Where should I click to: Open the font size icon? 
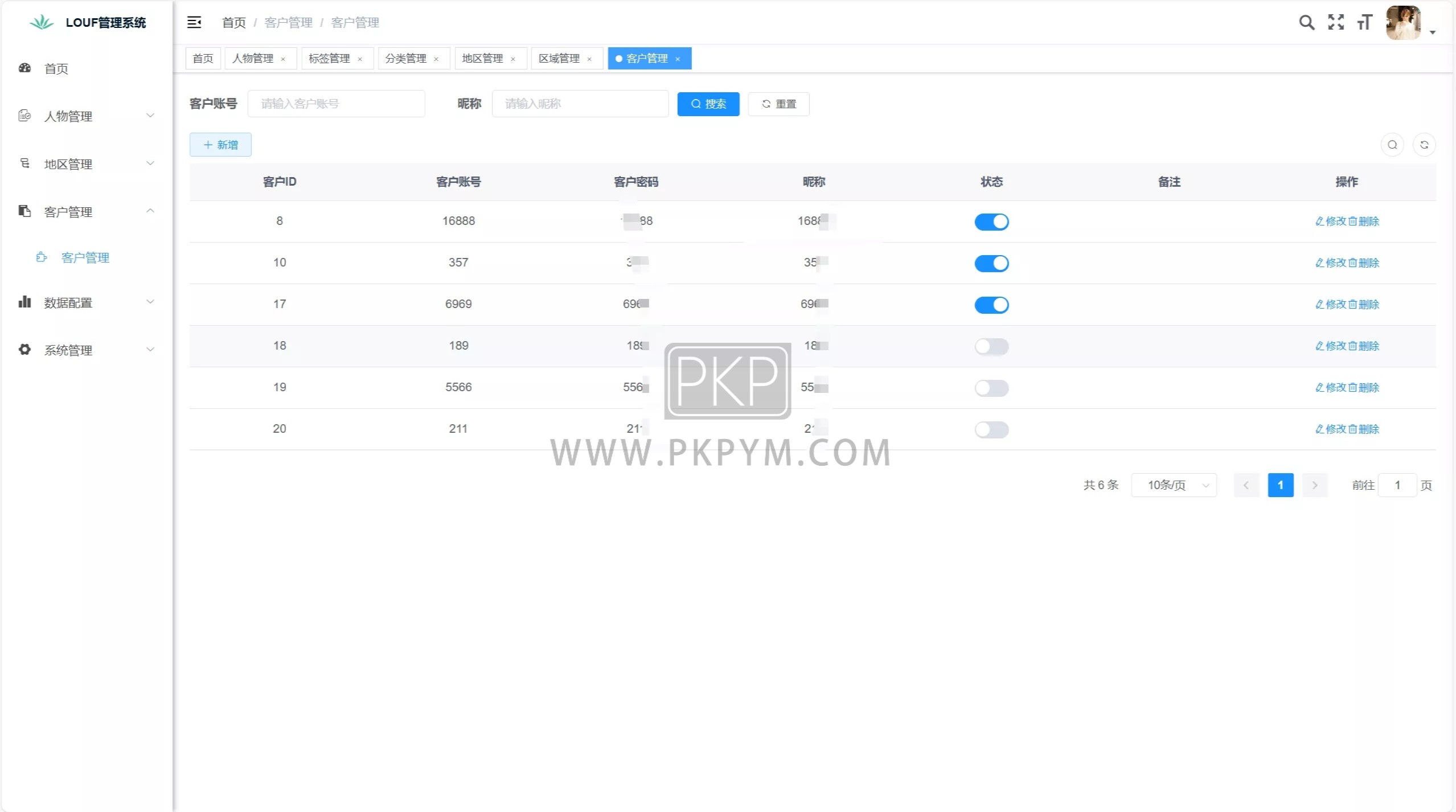[1365, 22]
